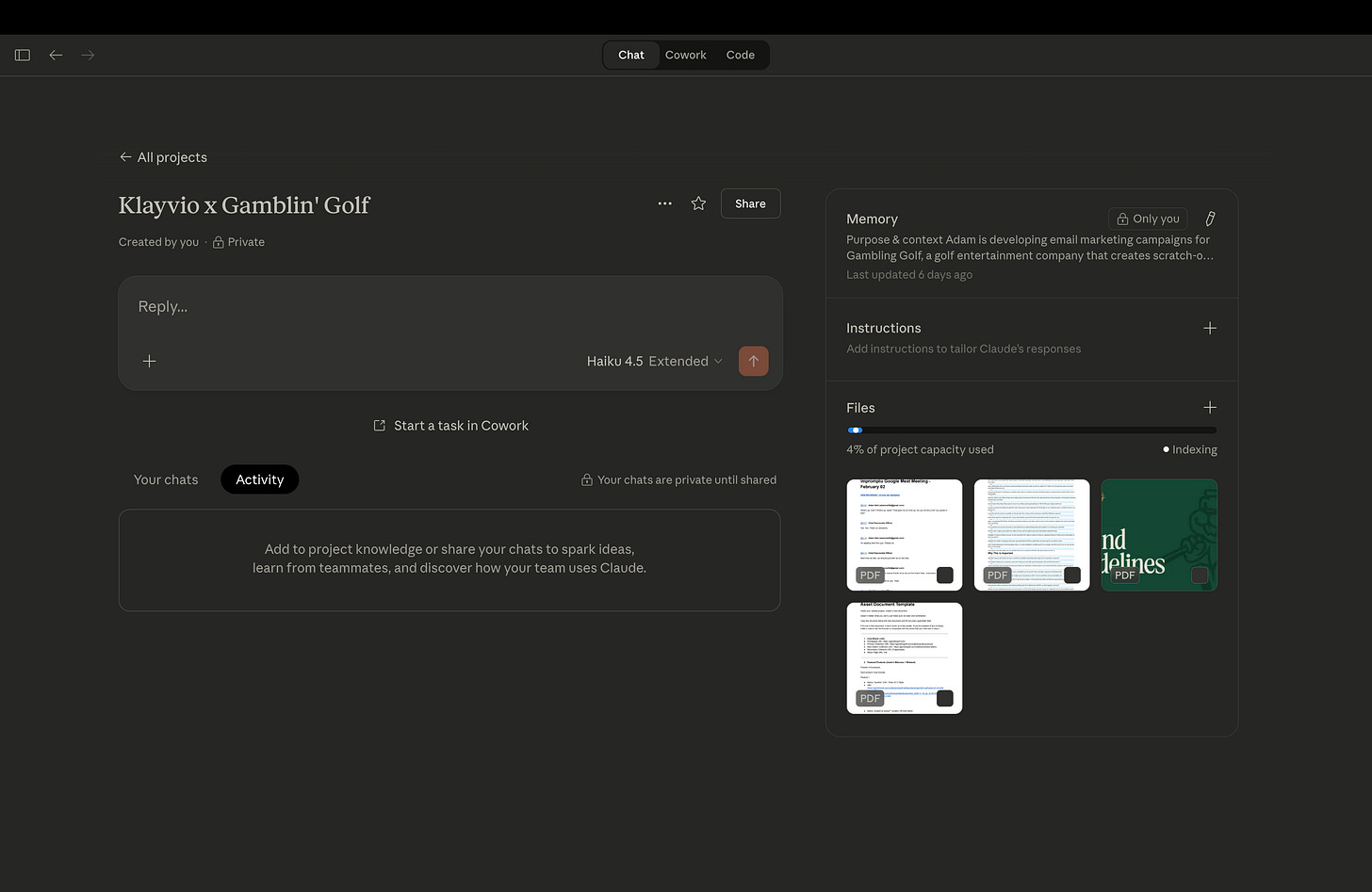Image resolution: width=1372 pixels, height=892 pixels.
Task: Click the Share button
Action: tap(750, 203)
